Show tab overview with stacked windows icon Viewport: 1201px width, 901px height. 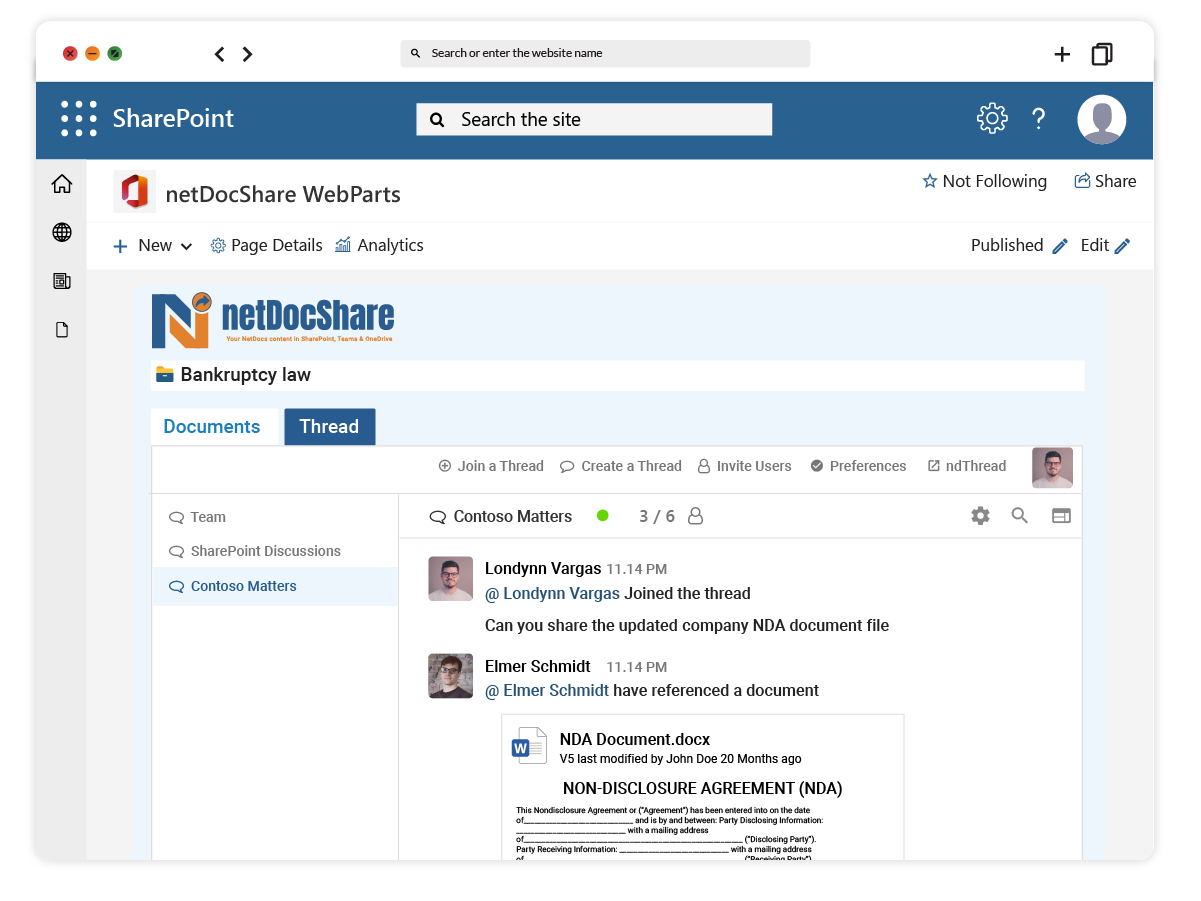tap(1102, 54)
